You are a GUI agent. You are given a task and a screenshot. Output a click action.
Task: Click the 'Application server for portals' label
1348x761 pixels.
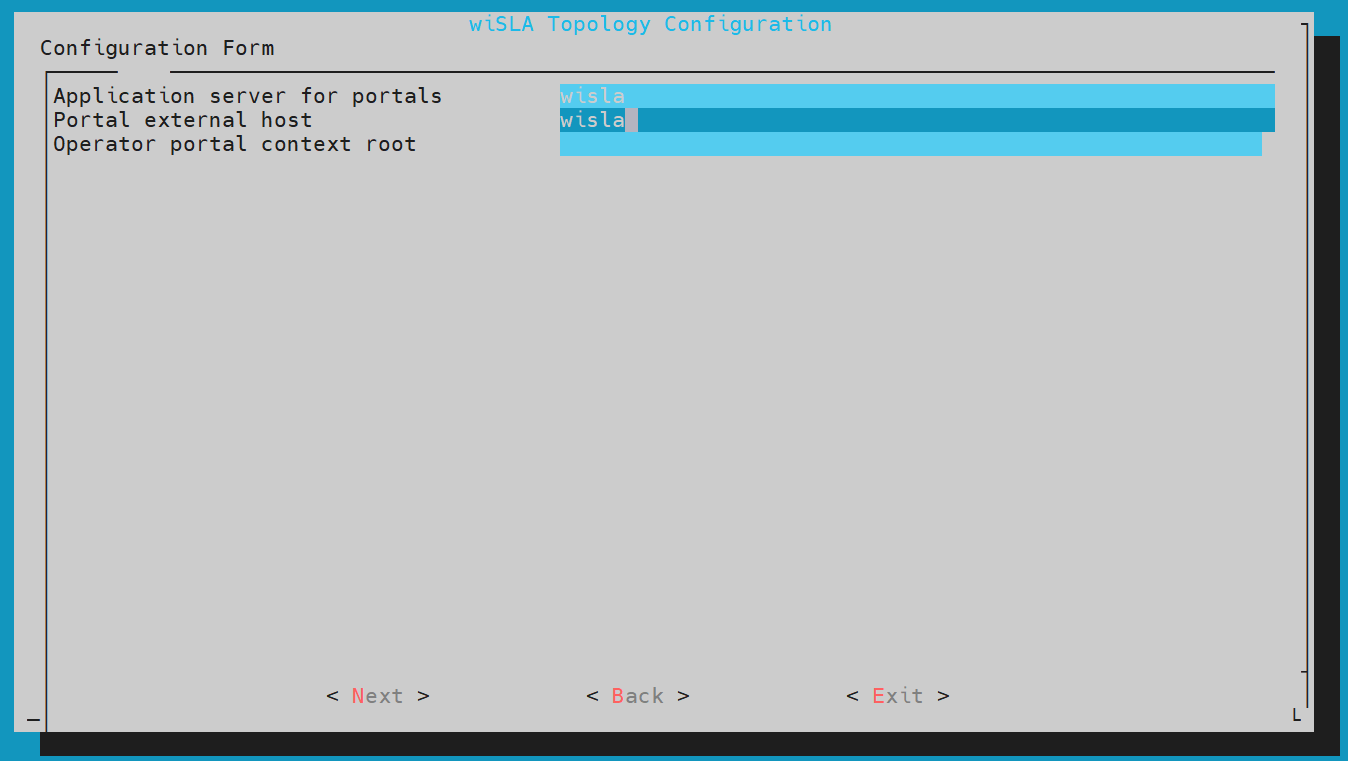[x=248, y=96]
